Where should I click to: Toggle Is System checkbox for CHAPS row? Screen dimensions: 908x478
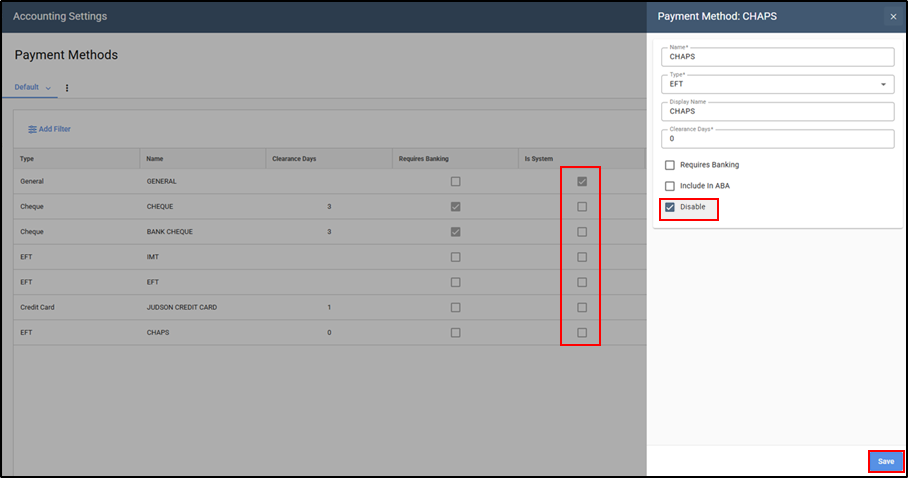pos(582,333)
